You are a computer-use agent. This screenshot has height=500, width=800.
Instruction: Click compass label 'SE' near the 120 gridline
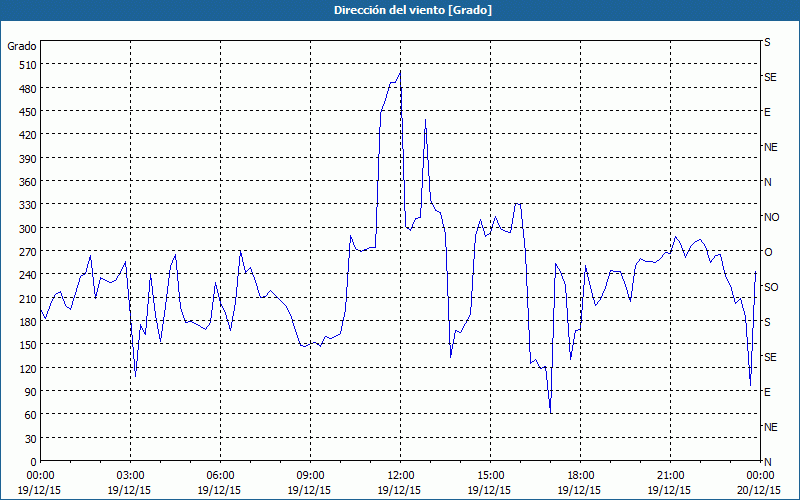[x=770, y=357]
